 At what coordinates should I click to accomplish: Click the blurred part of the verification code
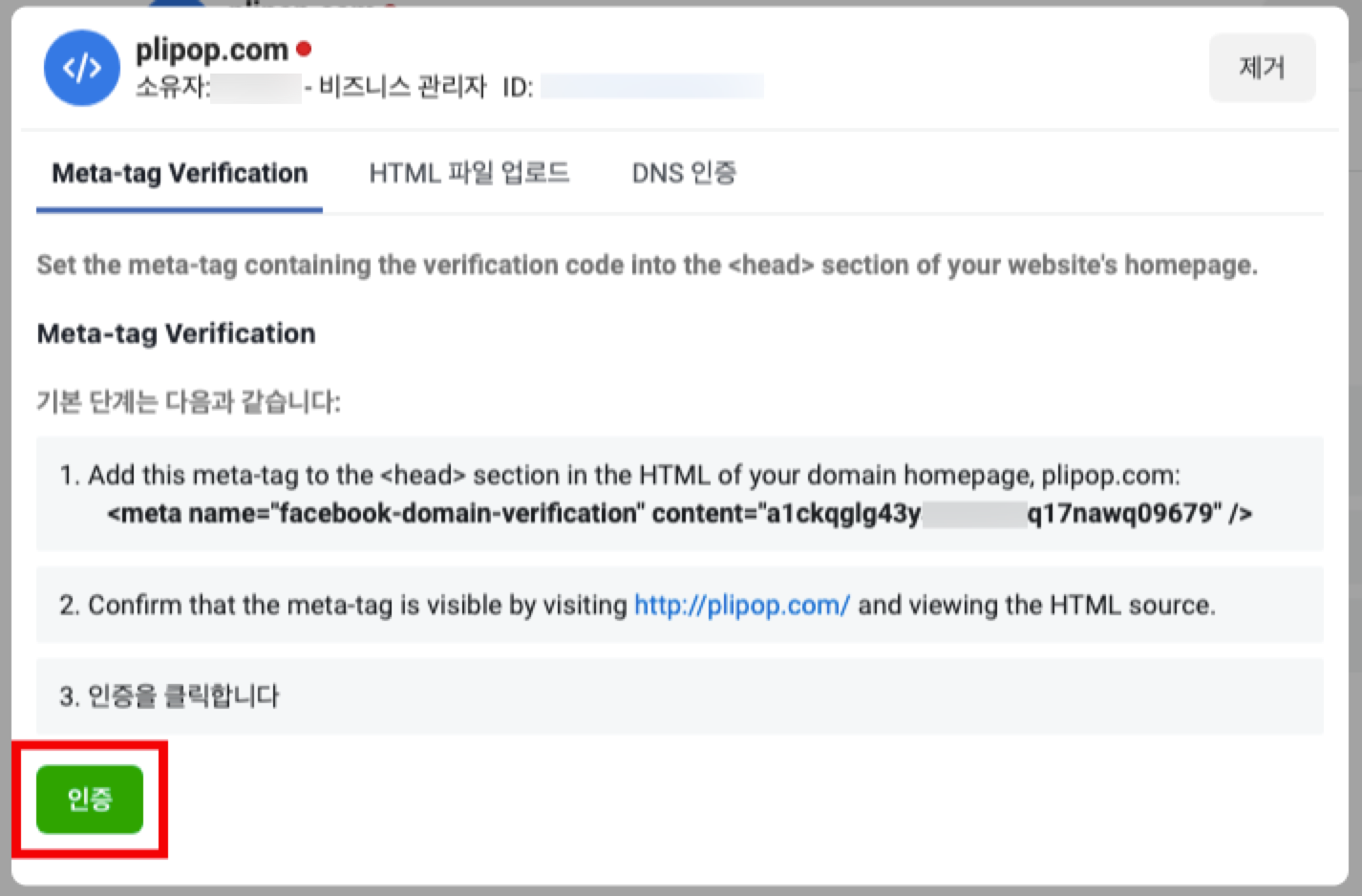tap(973, 514)
